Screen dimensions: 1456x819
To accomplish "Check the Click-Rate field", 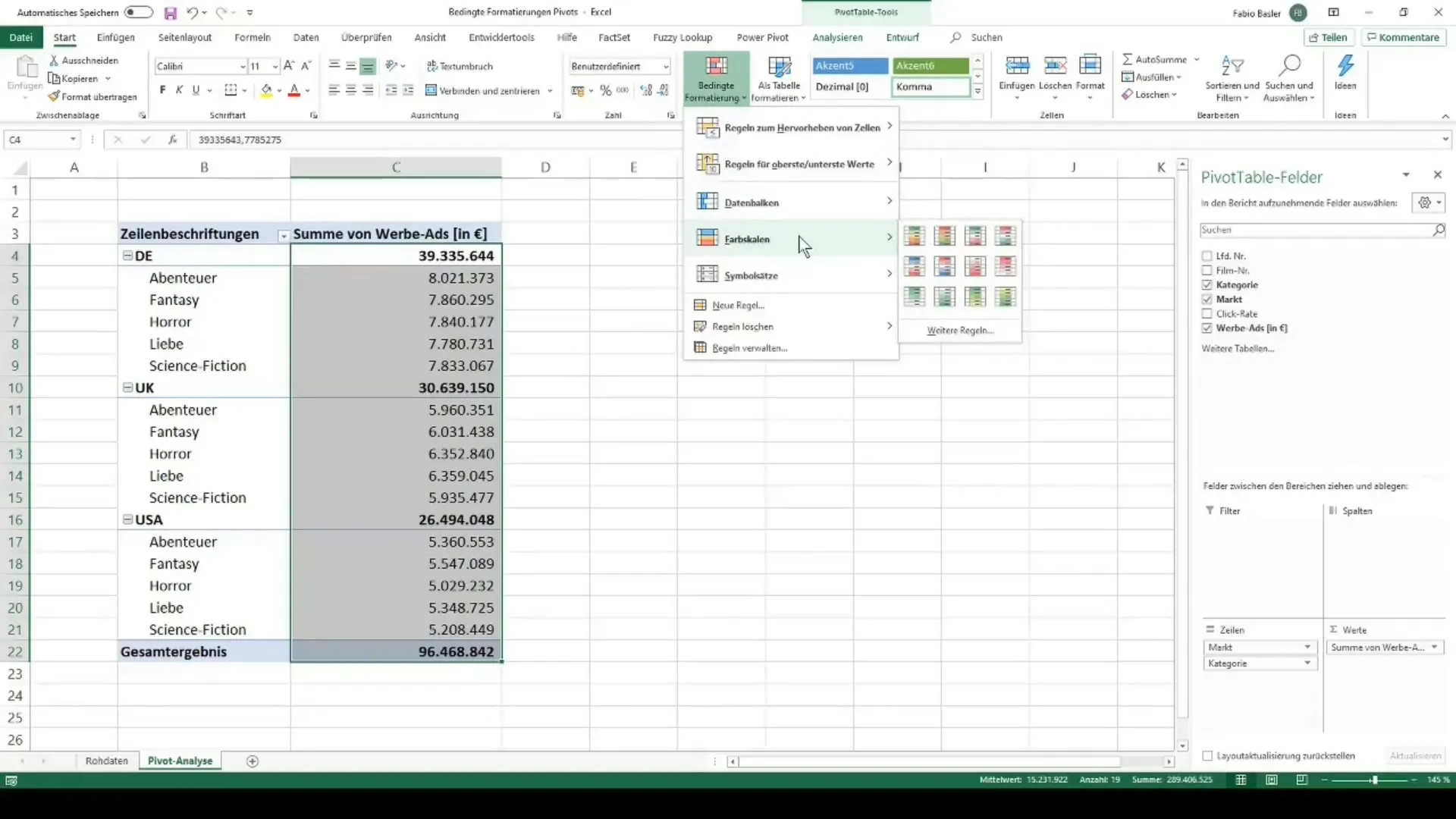I will tap(1207, 313).
